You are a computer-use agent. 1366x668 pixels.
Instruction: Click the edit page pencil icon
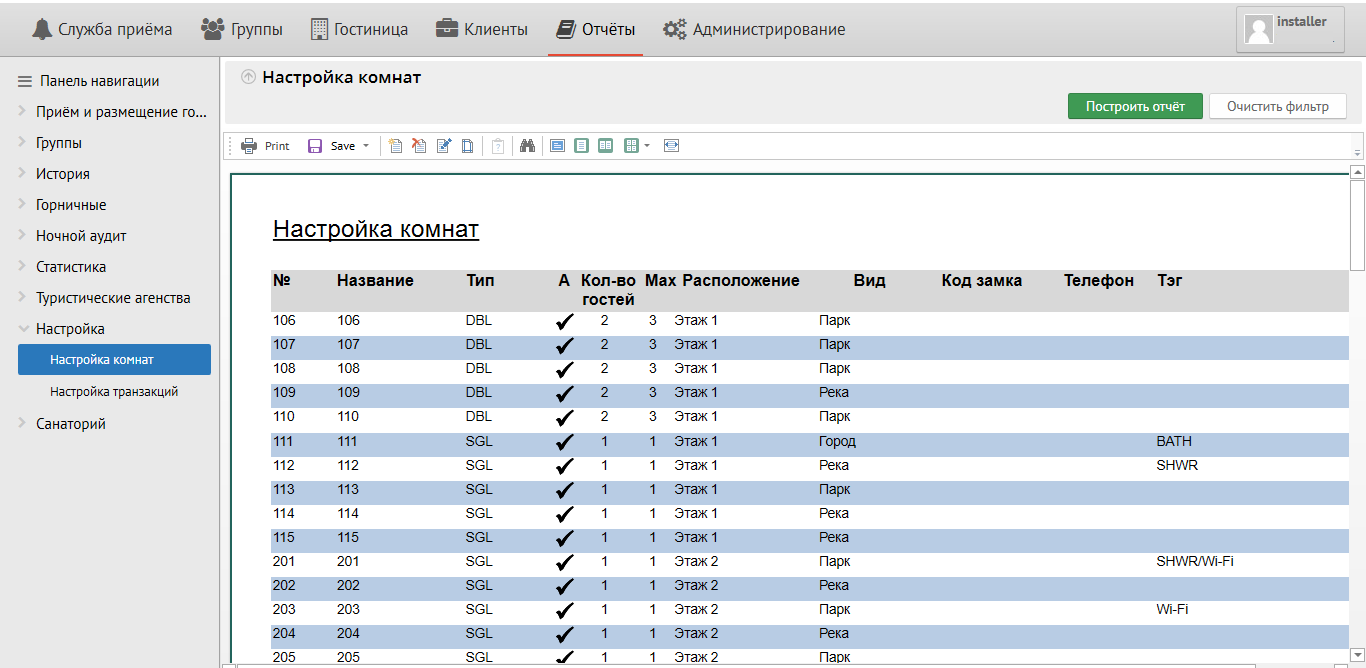[444, 146]
